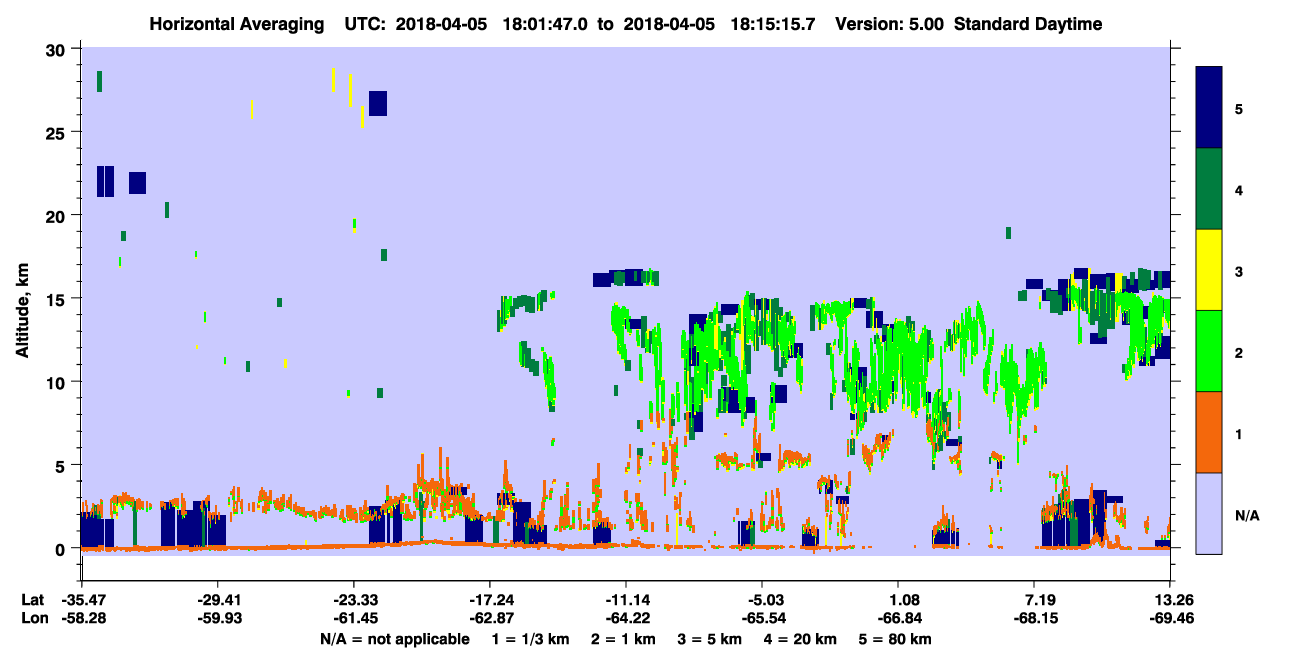
Task: Click latitude value -23.33
Action: (353, 600)
